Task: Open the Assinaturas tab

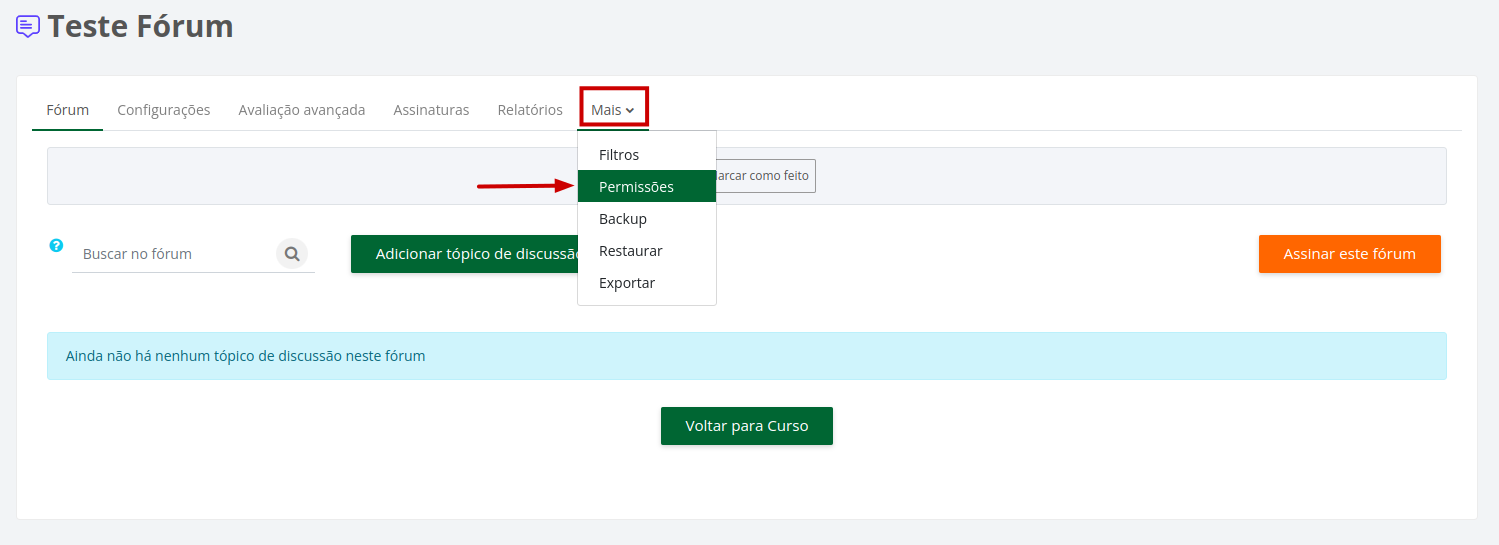Action: (x=431, y=110)
